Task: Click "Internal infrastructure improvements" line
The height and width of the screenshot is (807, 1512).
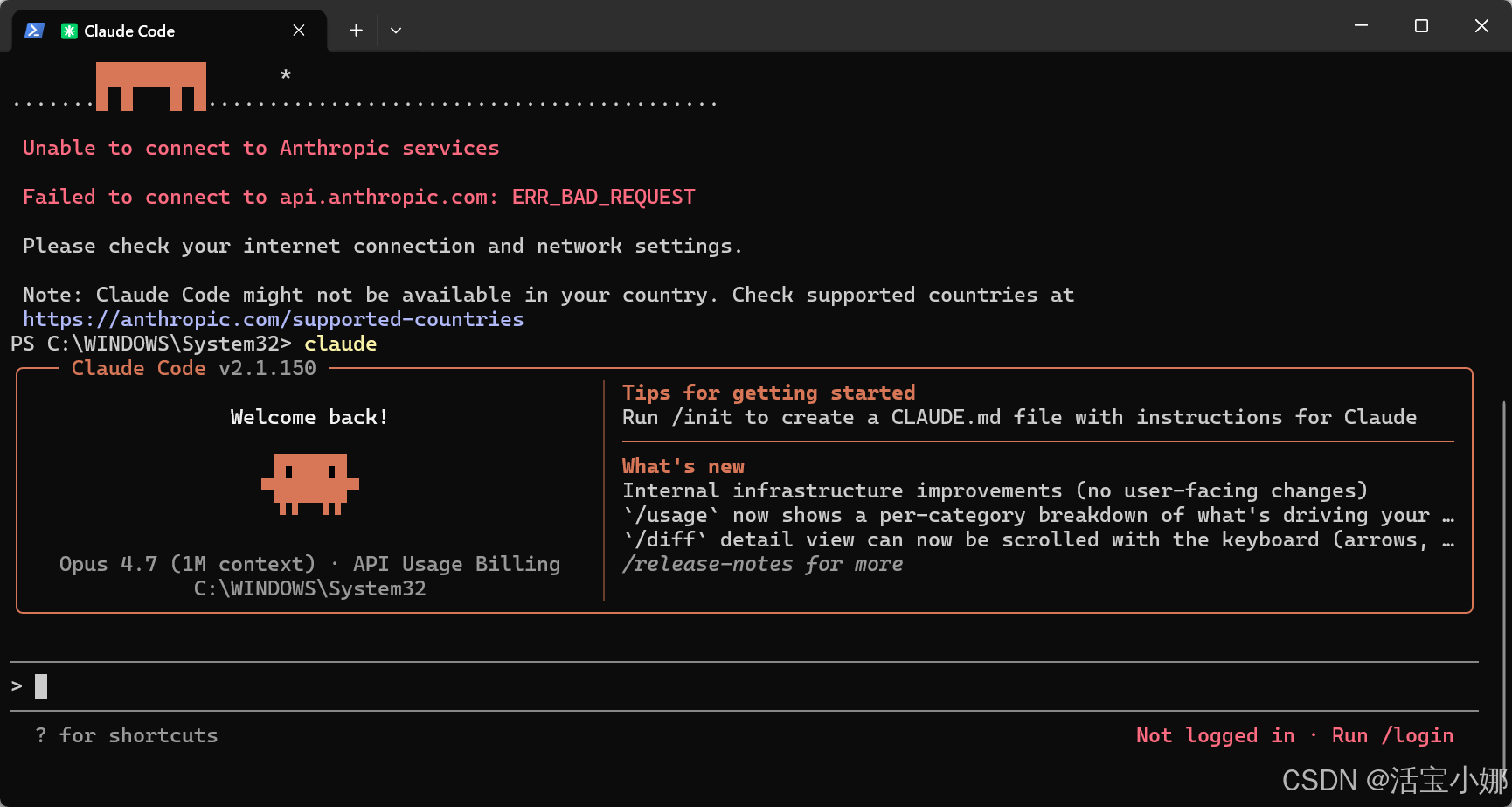Action: 995,490
